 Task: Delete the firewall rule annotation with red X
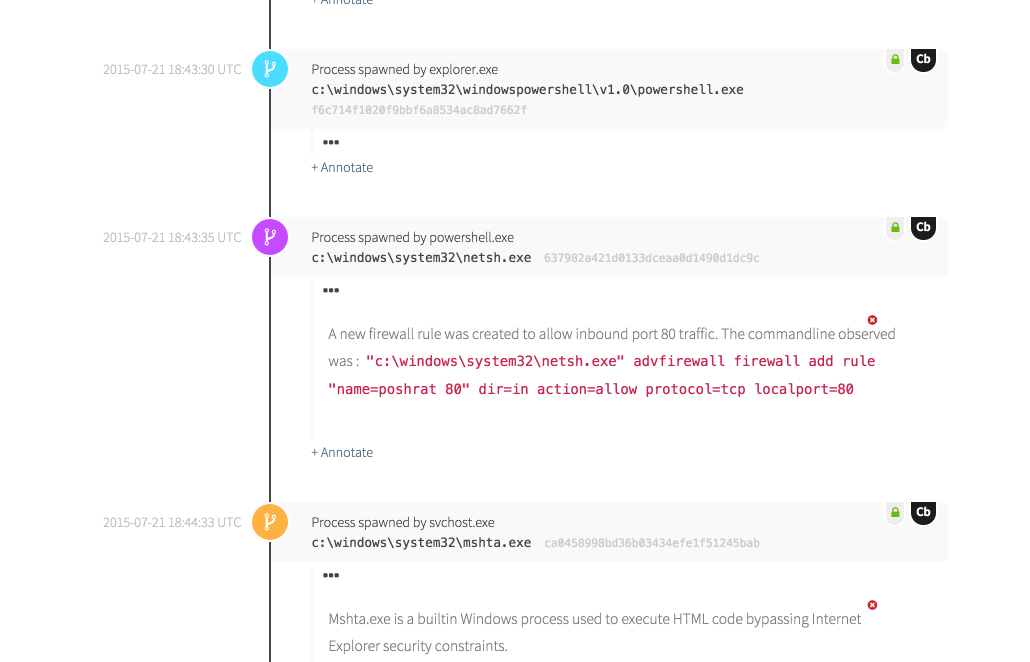[872, 320]
